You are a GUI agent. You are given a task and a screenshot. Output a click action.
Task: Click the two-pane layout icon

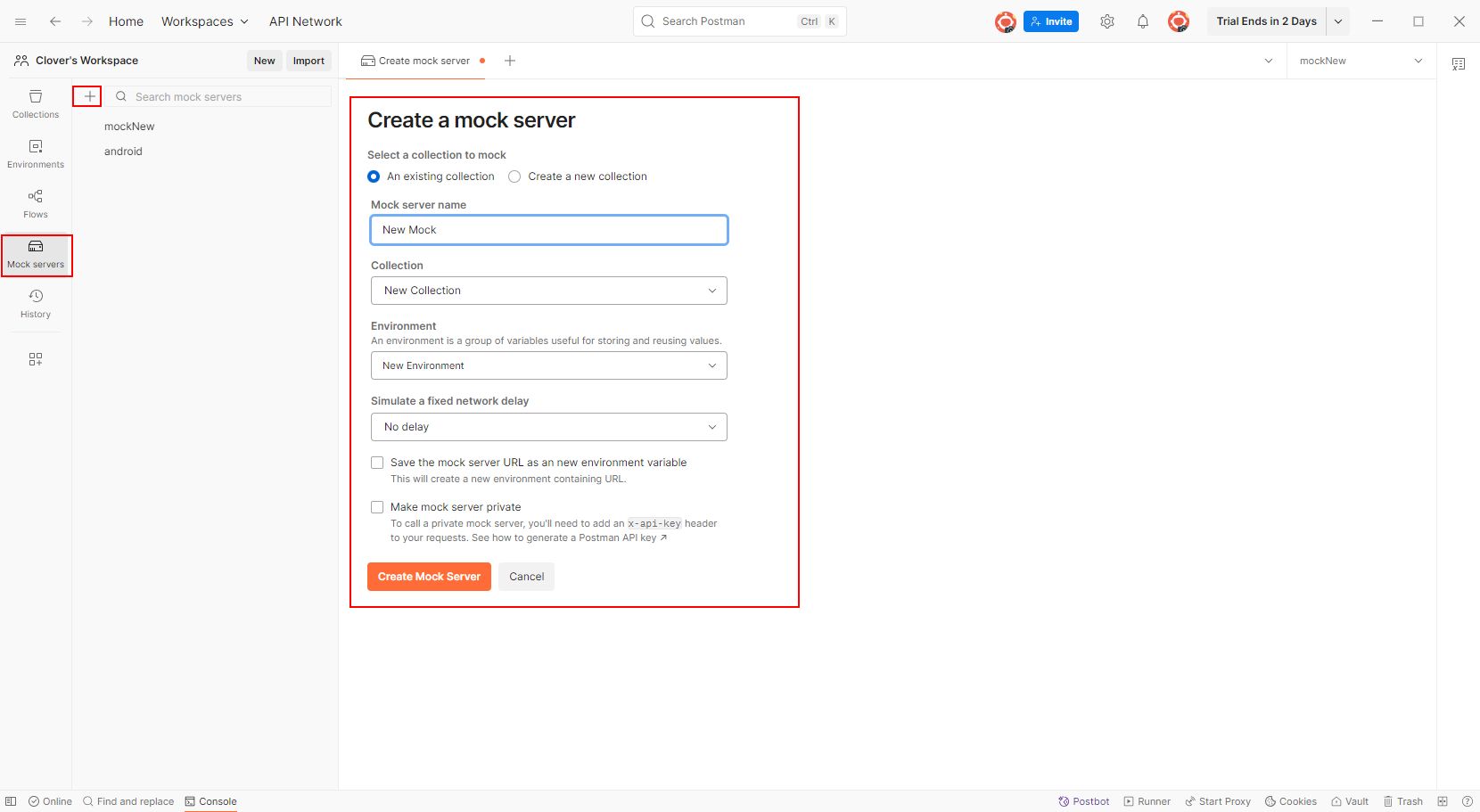pyautogui.click(x=1443, y=801)
